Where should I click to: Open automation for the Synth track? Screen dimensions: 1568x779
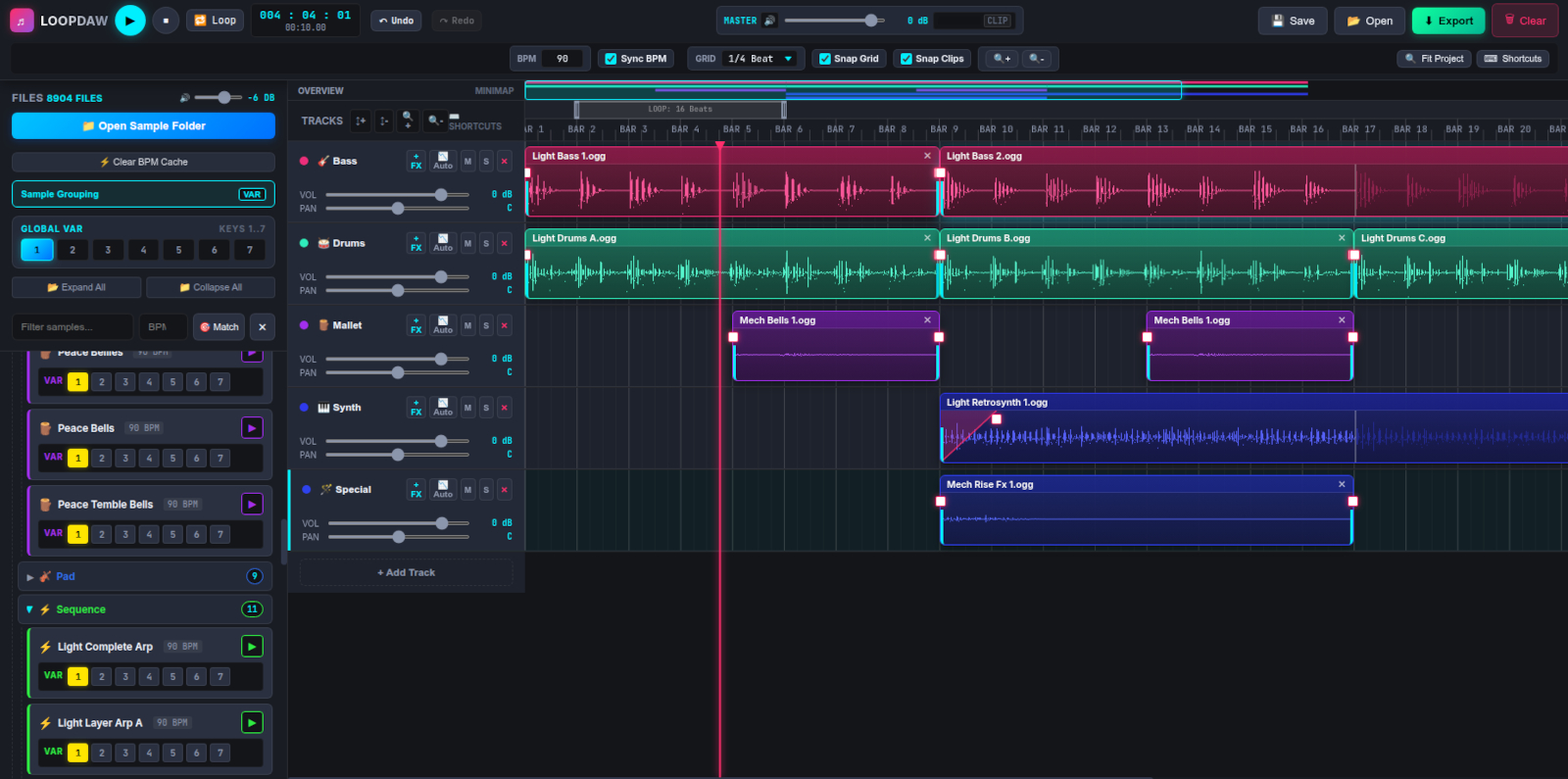tap(443, 409)
